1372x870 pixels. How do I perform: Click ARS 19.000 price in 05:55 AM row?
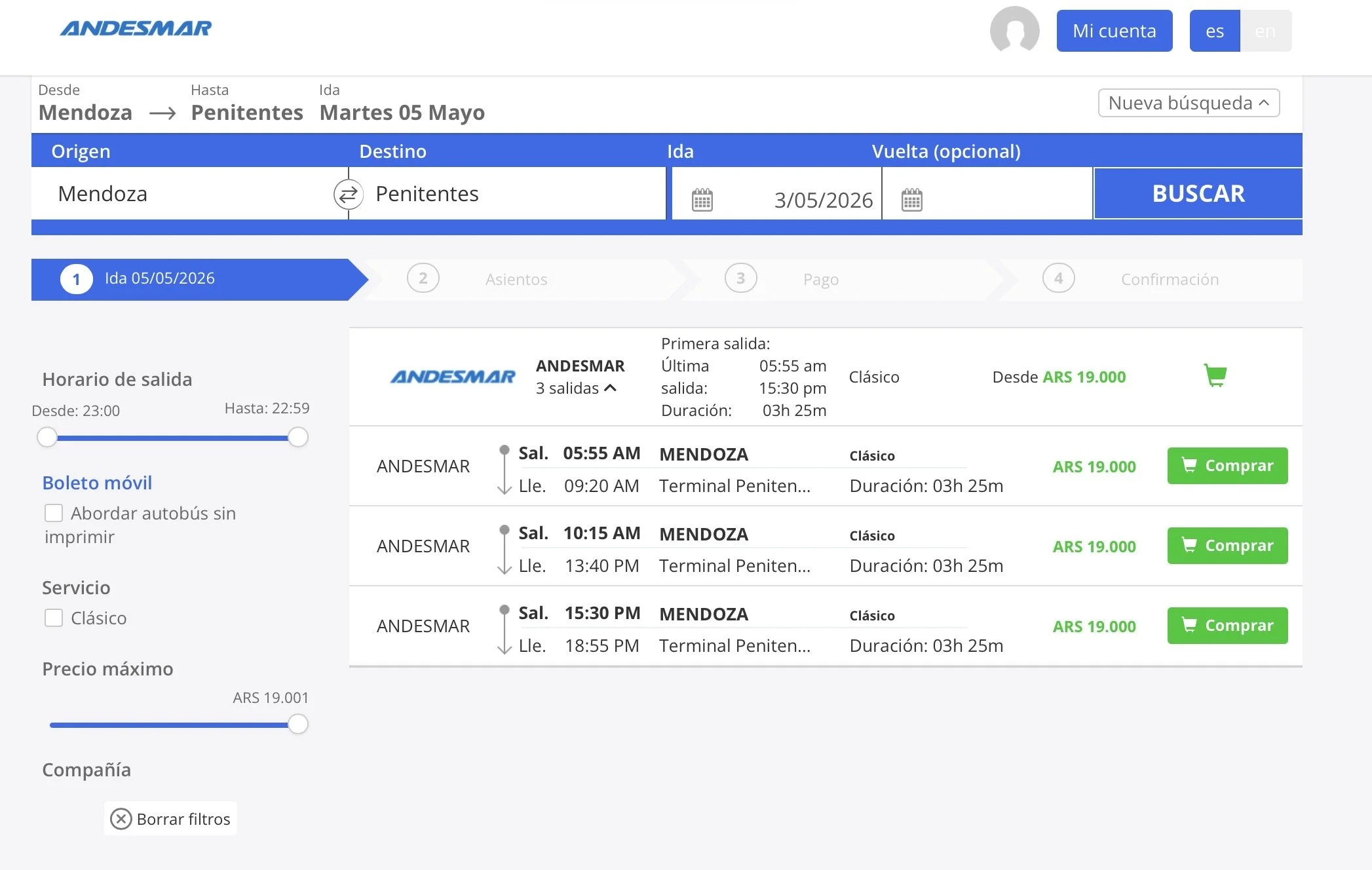point(1094,466)
